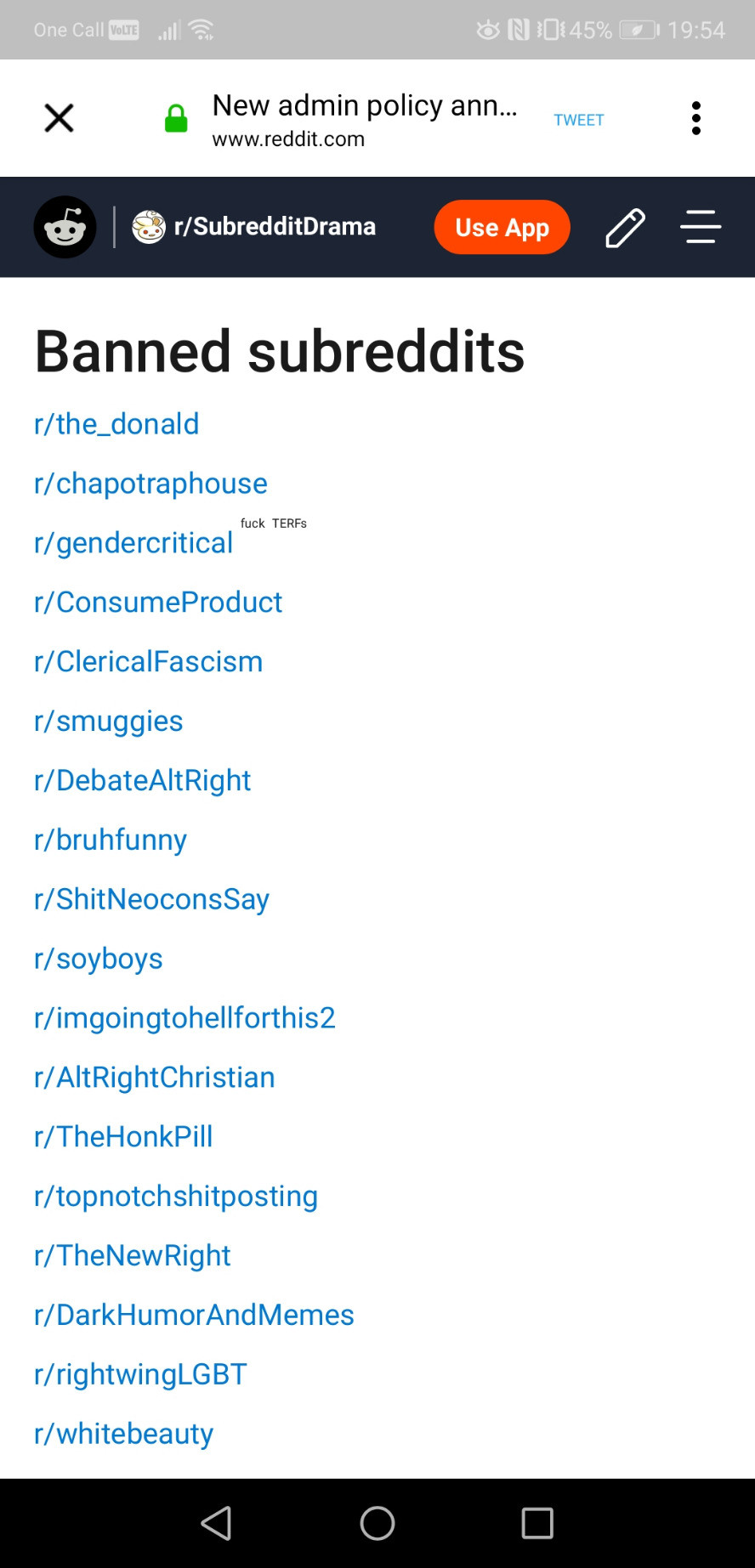755x1568 pixels.
Task: Open the r/DebateAltRight link
Action: [x=142, y=780]
